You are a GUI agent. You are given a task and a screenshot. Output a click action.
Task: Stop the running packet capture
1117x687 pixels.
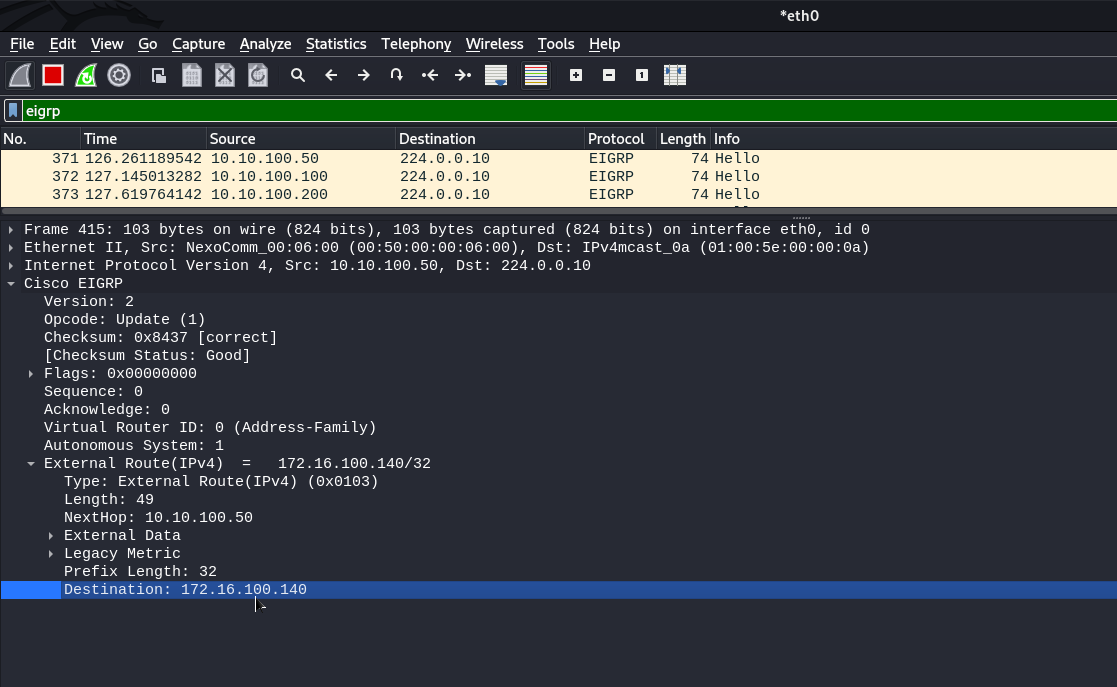point(53,75)
